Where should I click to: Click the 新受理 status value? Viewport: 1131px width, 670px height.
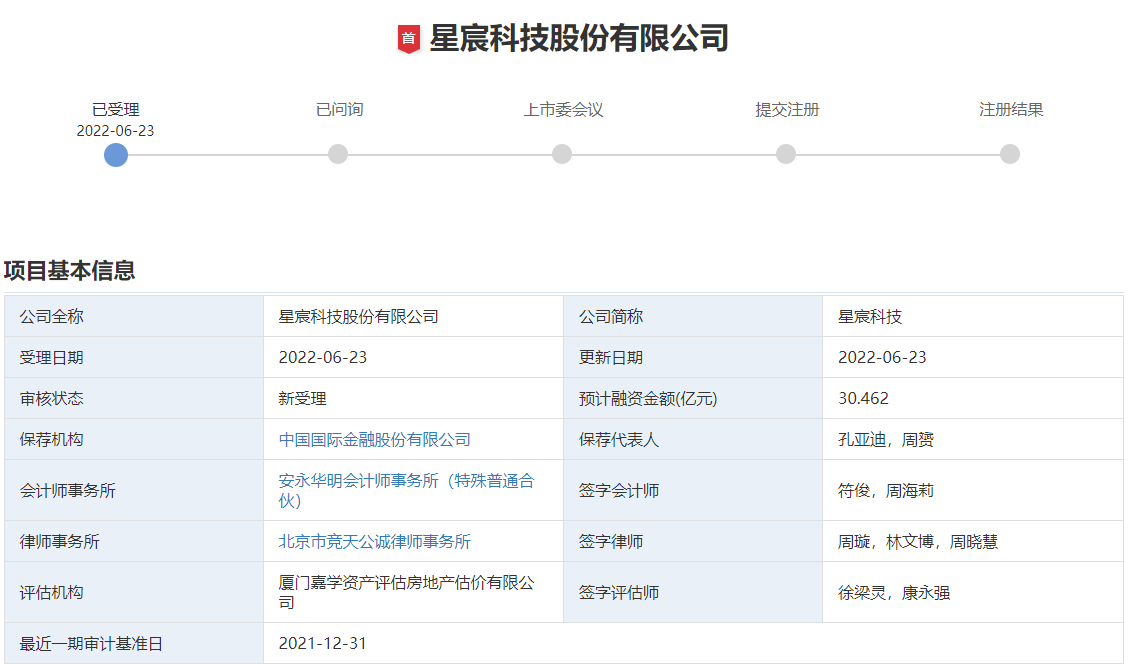point(302,398)
